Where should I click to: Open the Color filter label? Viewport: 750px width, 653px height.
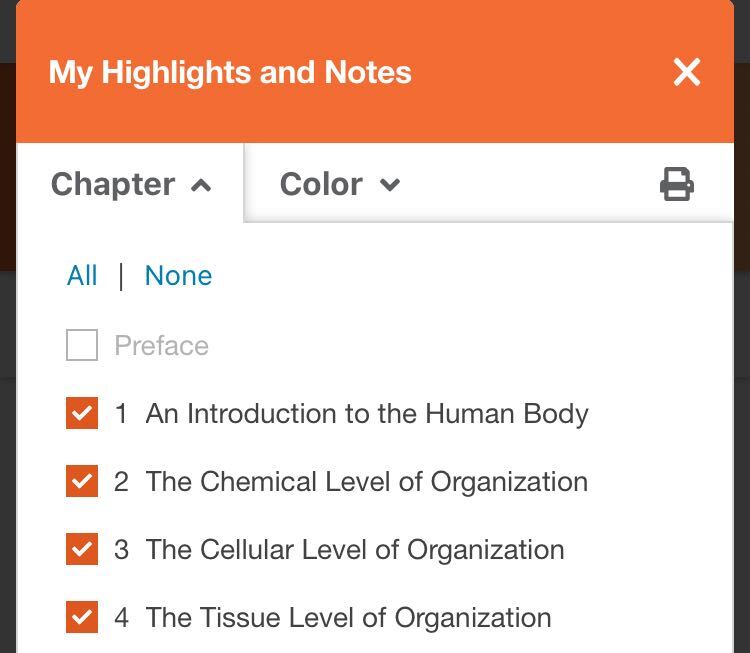[x=321, y=184]
